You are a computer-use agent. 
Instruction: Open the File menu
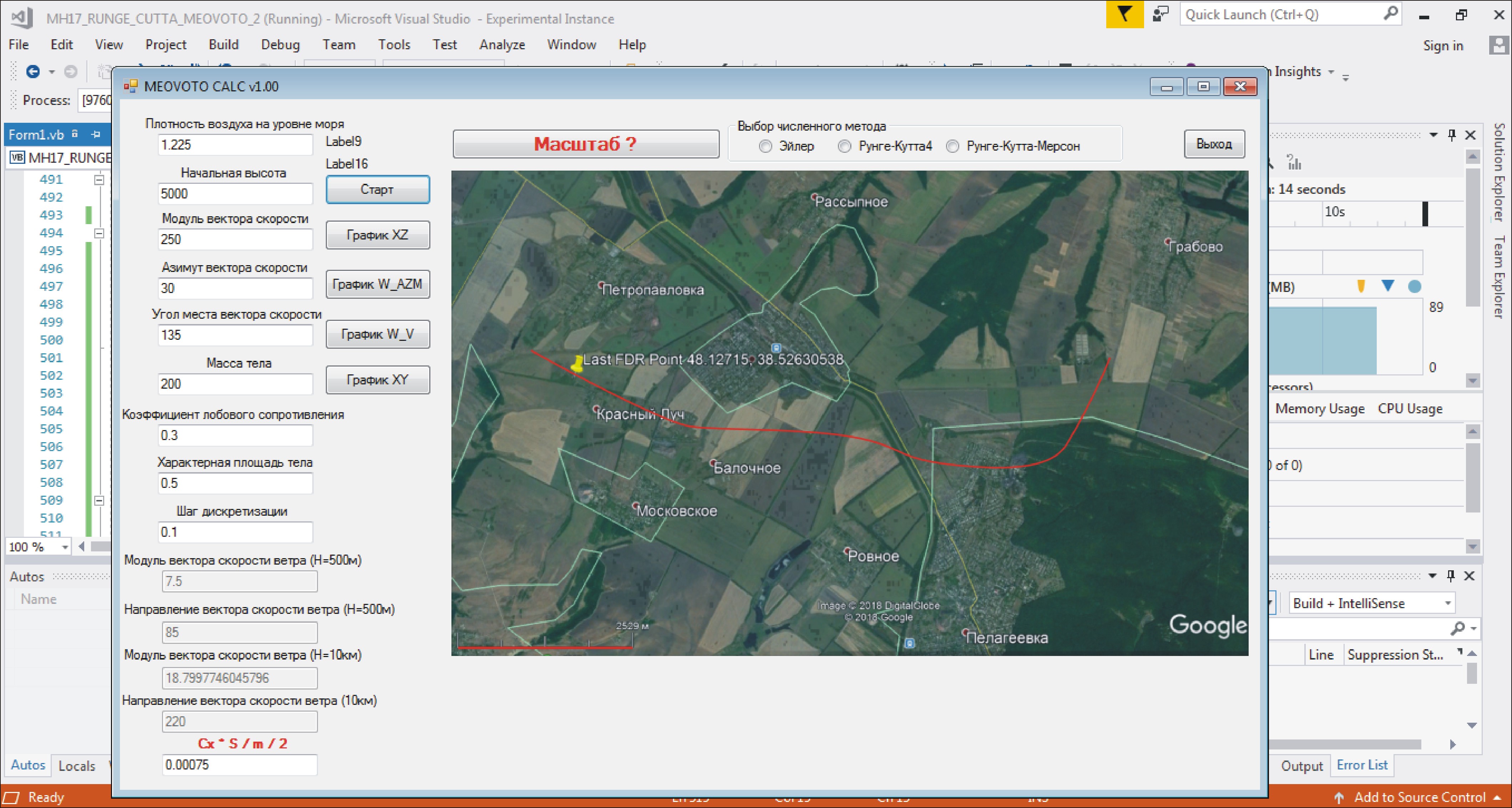coord(18,45)
